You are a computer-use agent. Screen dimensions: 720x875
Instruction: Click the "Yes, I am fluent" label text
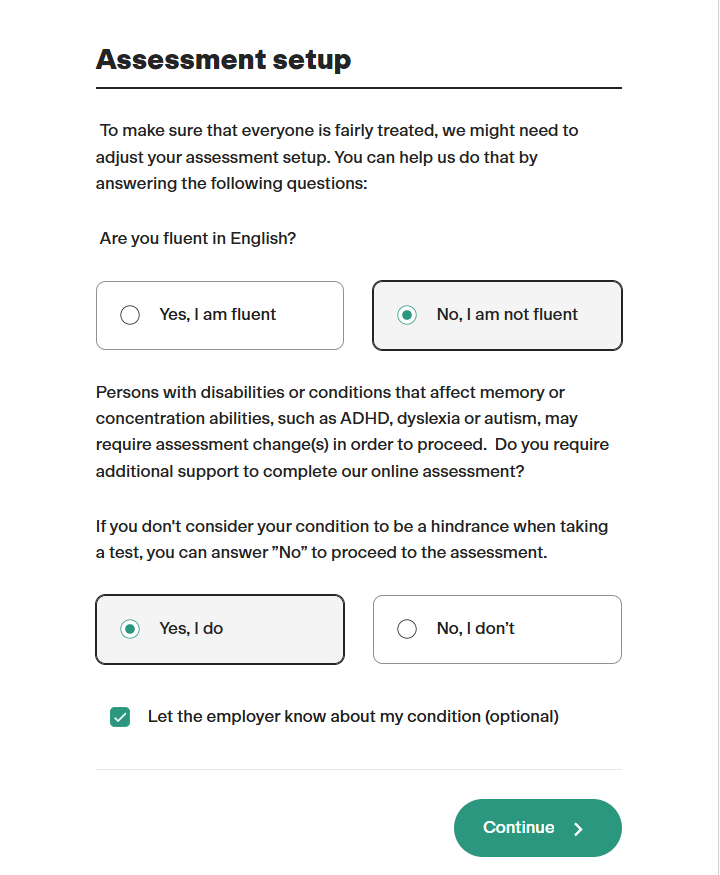pos(217,315)
